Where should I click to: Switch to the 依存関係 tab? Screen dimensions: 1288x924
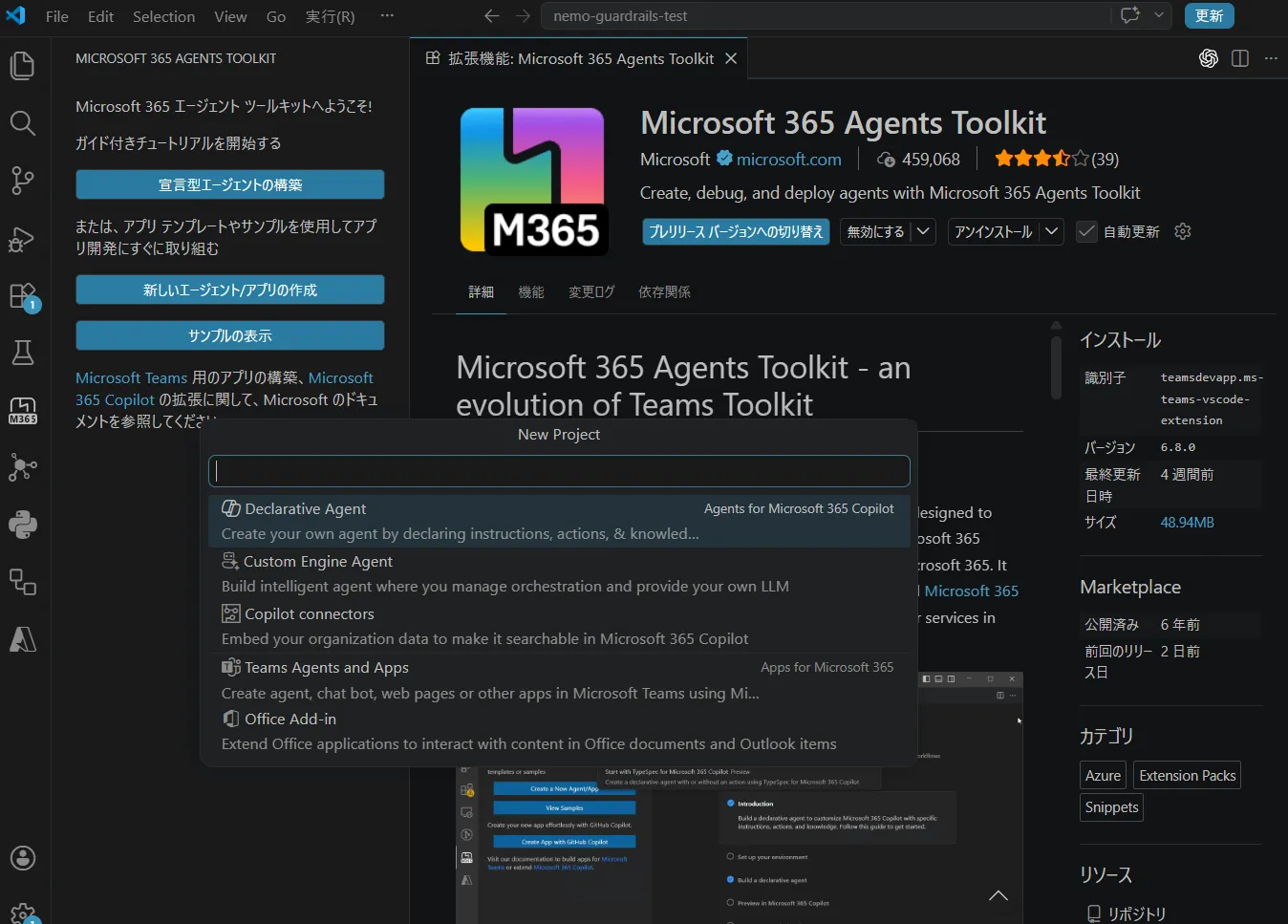point(664,291)
